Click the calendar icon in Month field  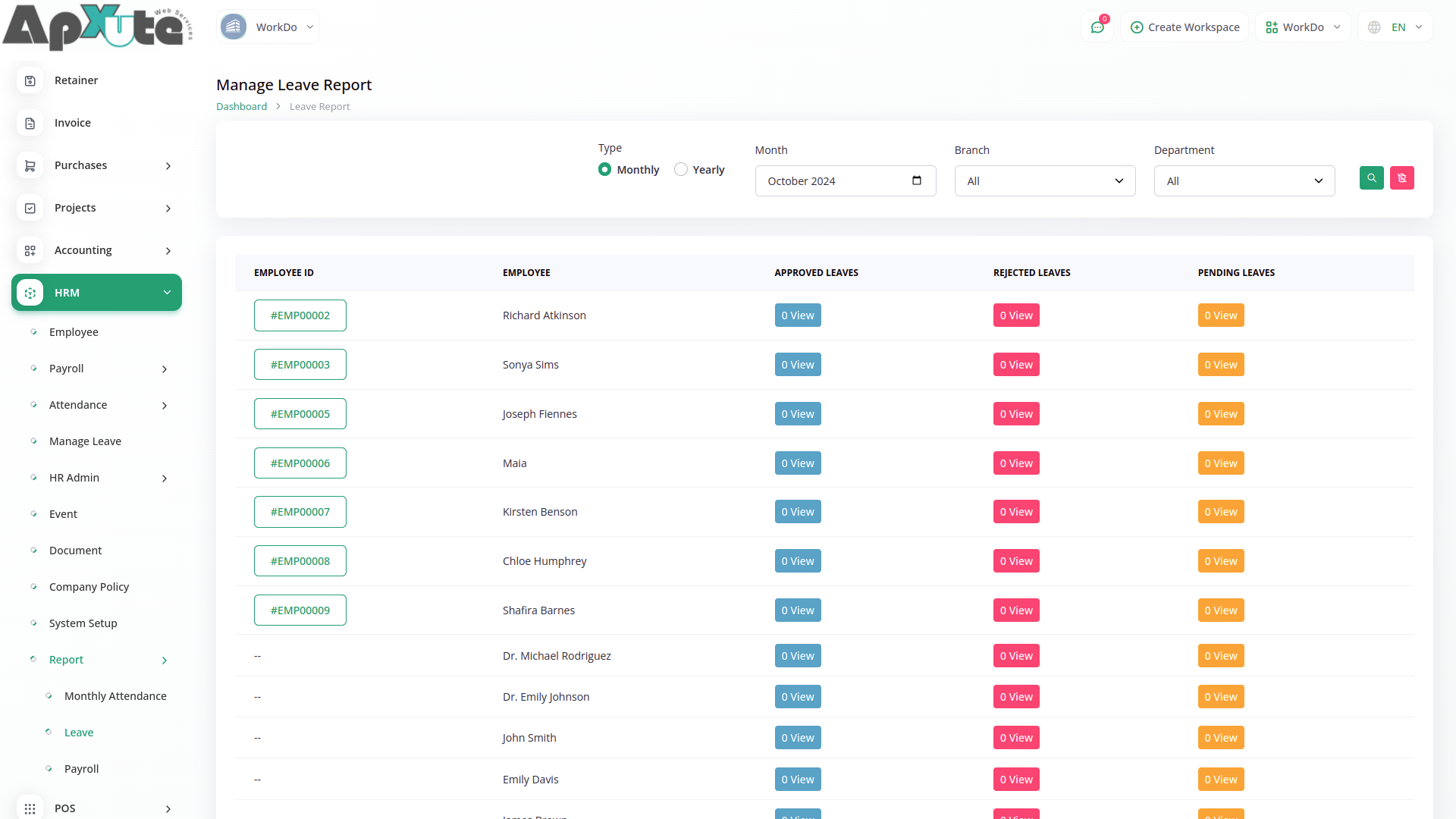[917, 180]
